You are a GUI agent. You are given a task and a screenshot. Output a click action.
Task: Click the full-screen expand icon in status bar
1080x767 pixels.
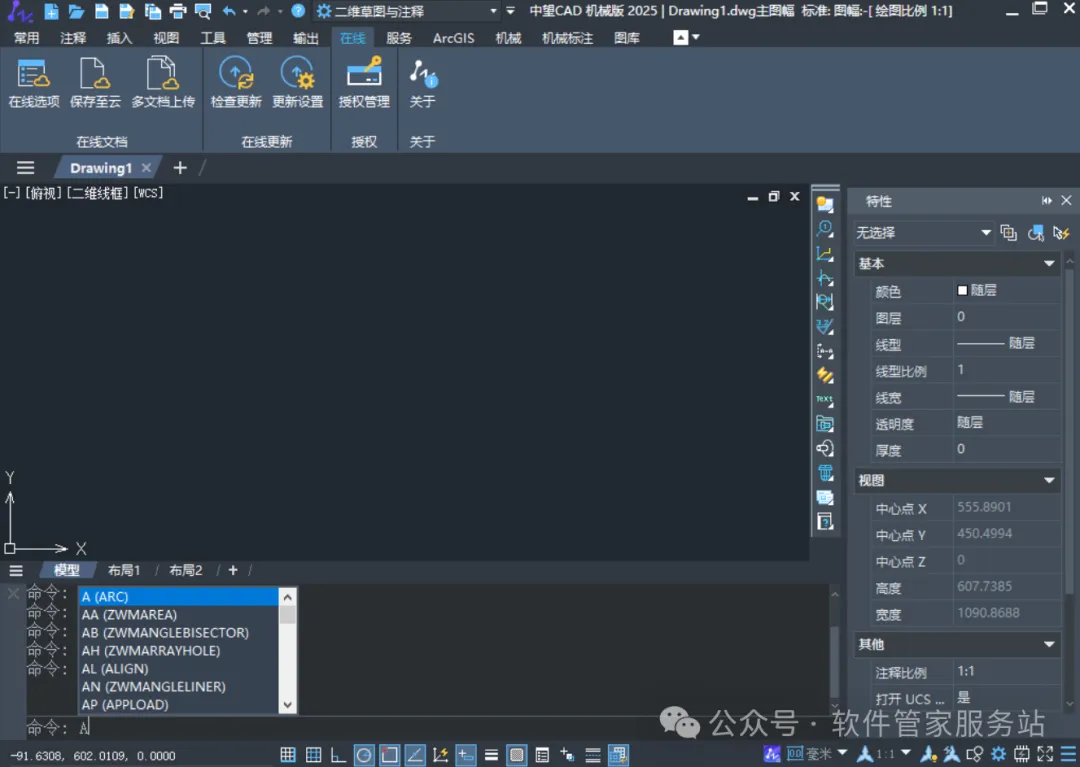(x=1046, y=754)
